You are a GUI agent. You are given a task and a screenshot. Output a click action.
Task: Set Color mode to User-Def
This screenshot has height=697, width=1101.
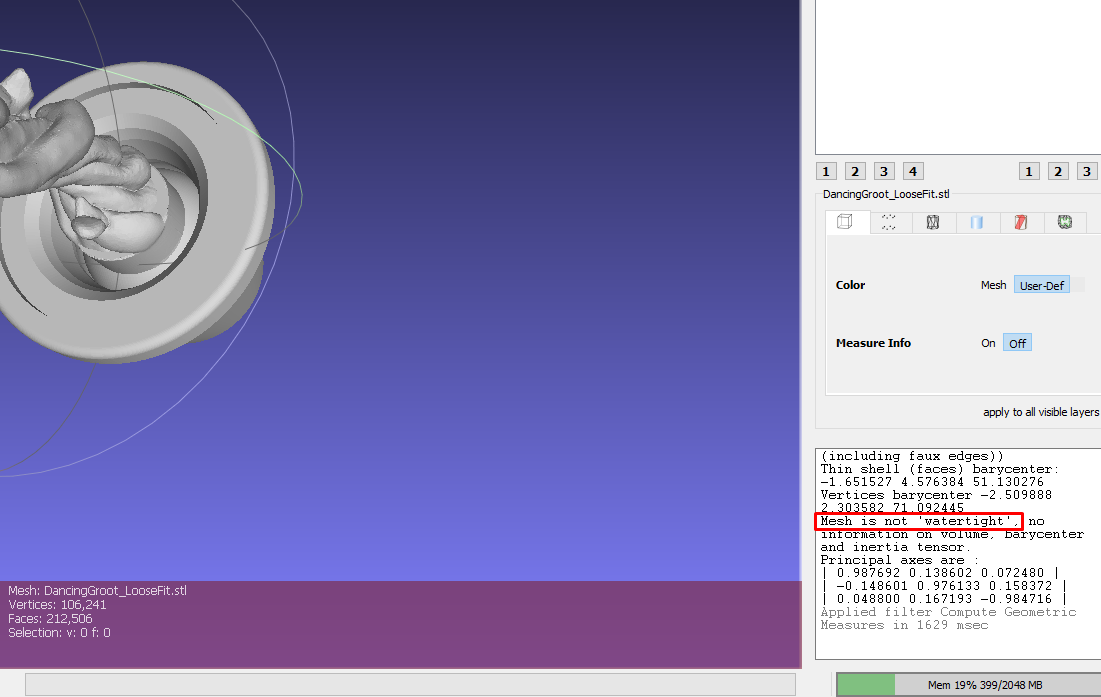1042,285
